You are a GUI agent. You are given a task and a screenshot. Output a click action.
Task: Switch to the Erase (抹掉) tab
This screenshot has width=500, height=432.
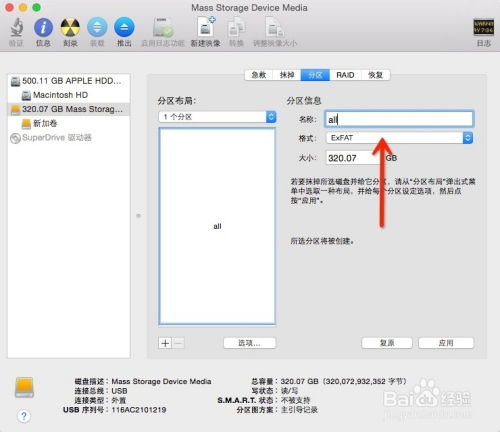(287, 75)
